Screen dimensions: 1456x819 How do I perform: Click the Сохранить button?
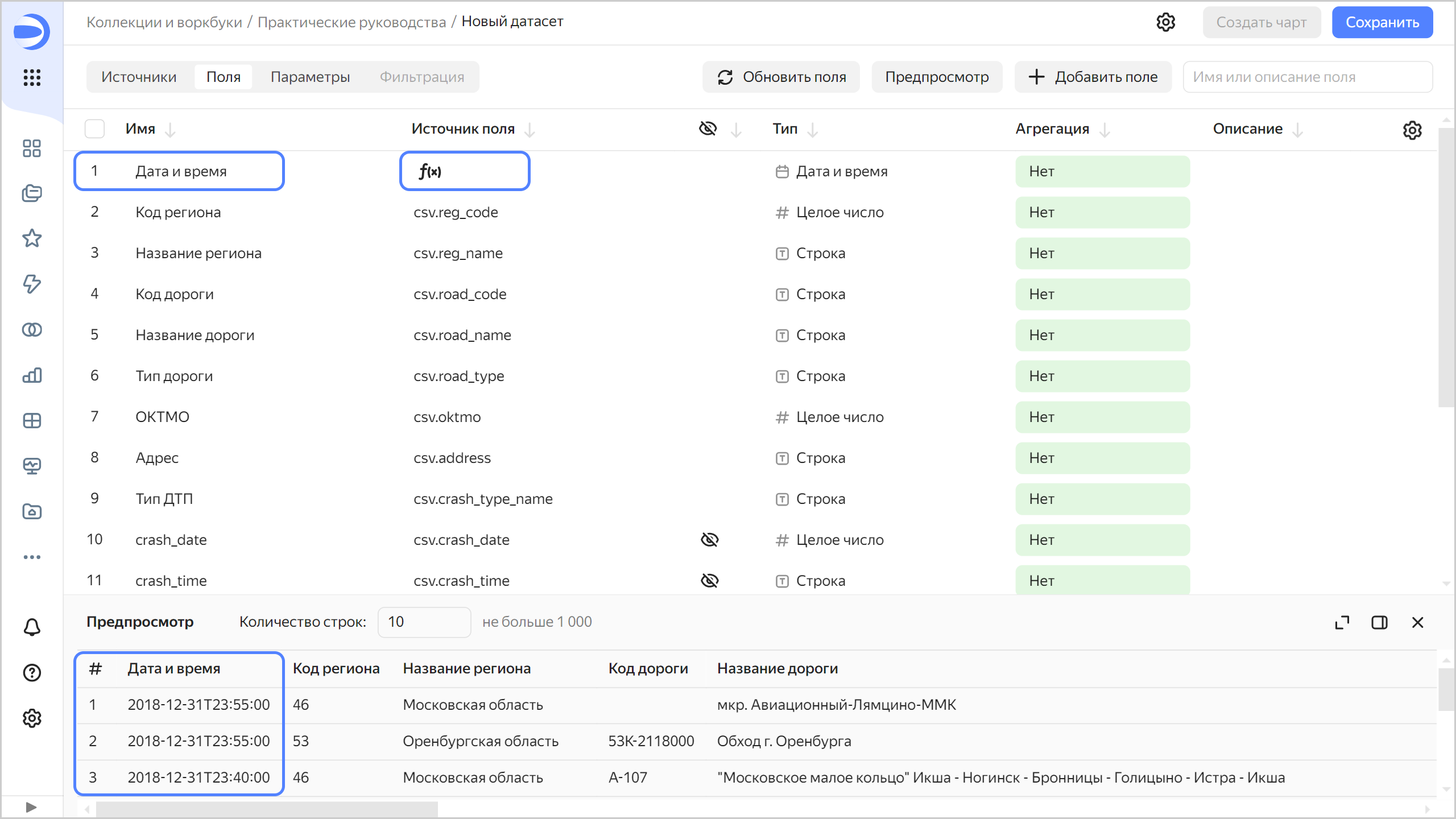pyautogui.click(x=1381, y=22)
